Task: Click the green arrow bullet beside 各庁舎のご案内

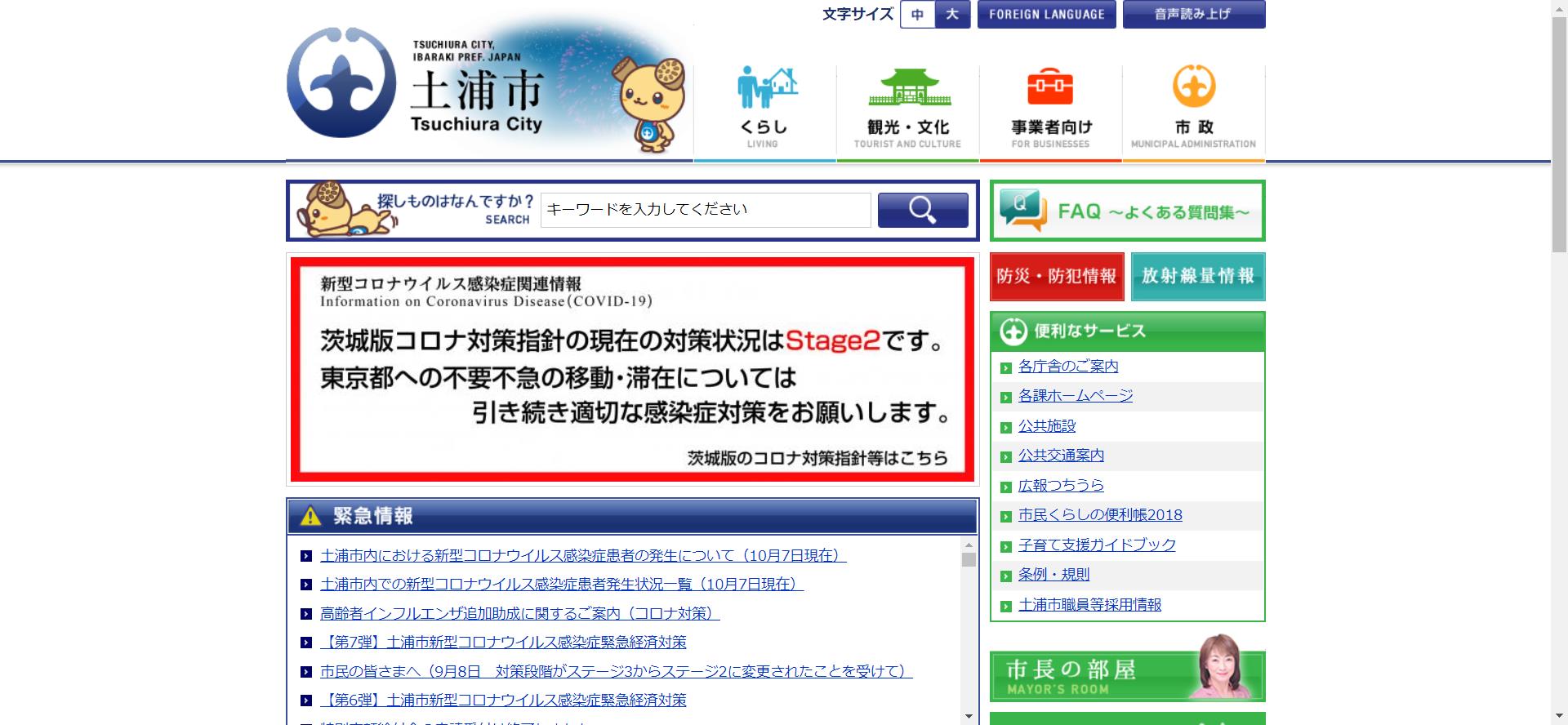Action: (1006, 368)
